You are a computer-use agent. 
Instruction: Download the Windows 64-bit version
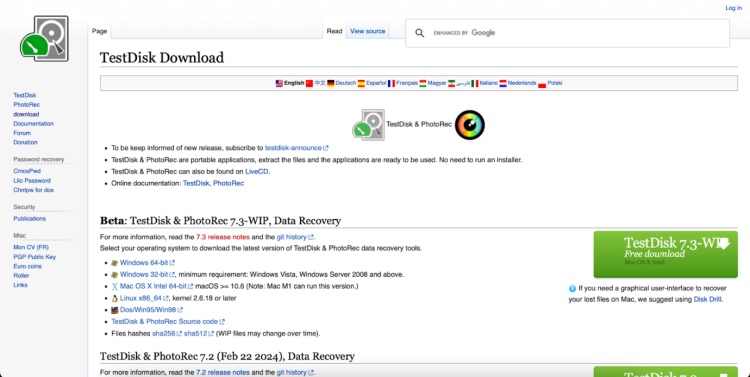click(x=147, y=263)
